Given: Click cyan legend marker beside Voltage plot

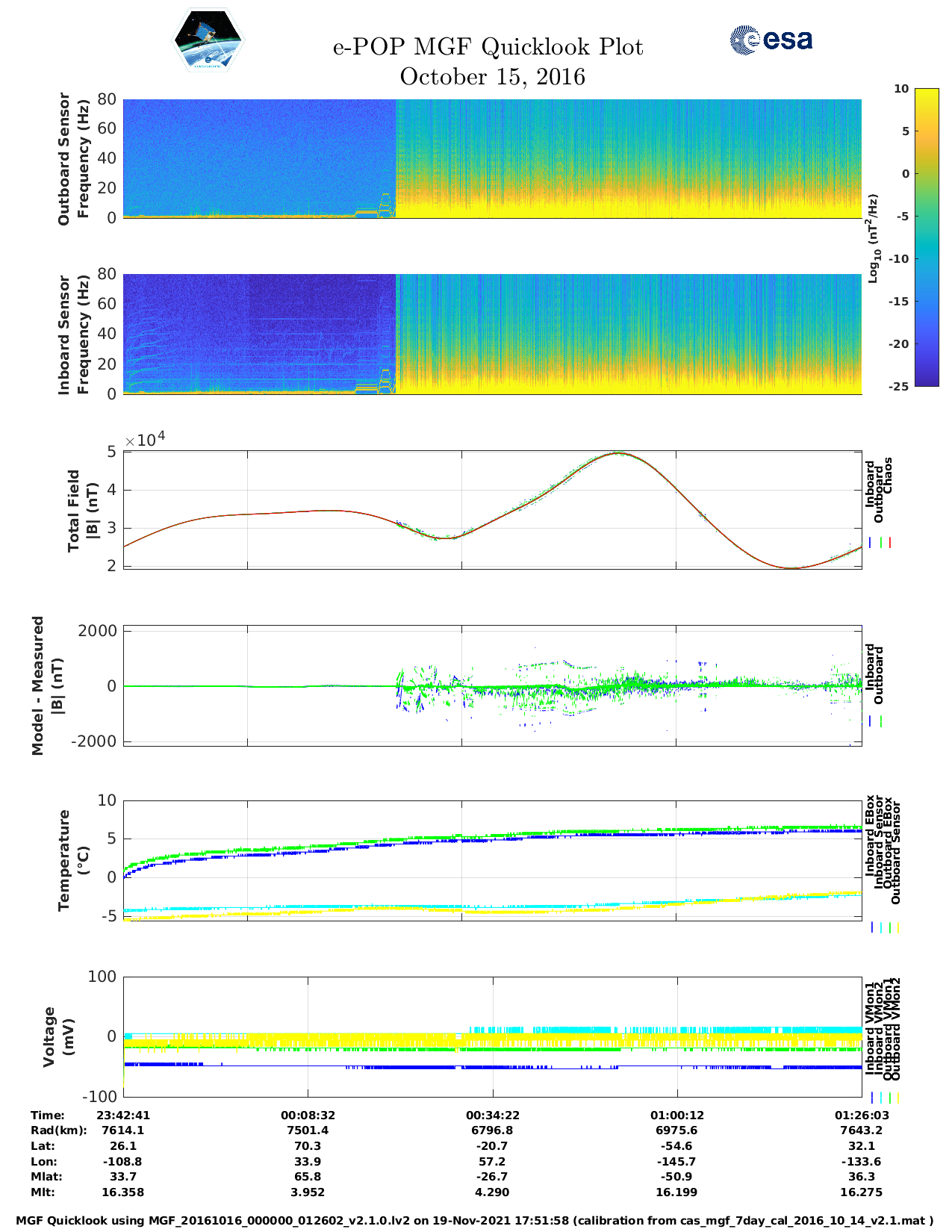Looking at the screenshot, I should (x=881, y=1098).
